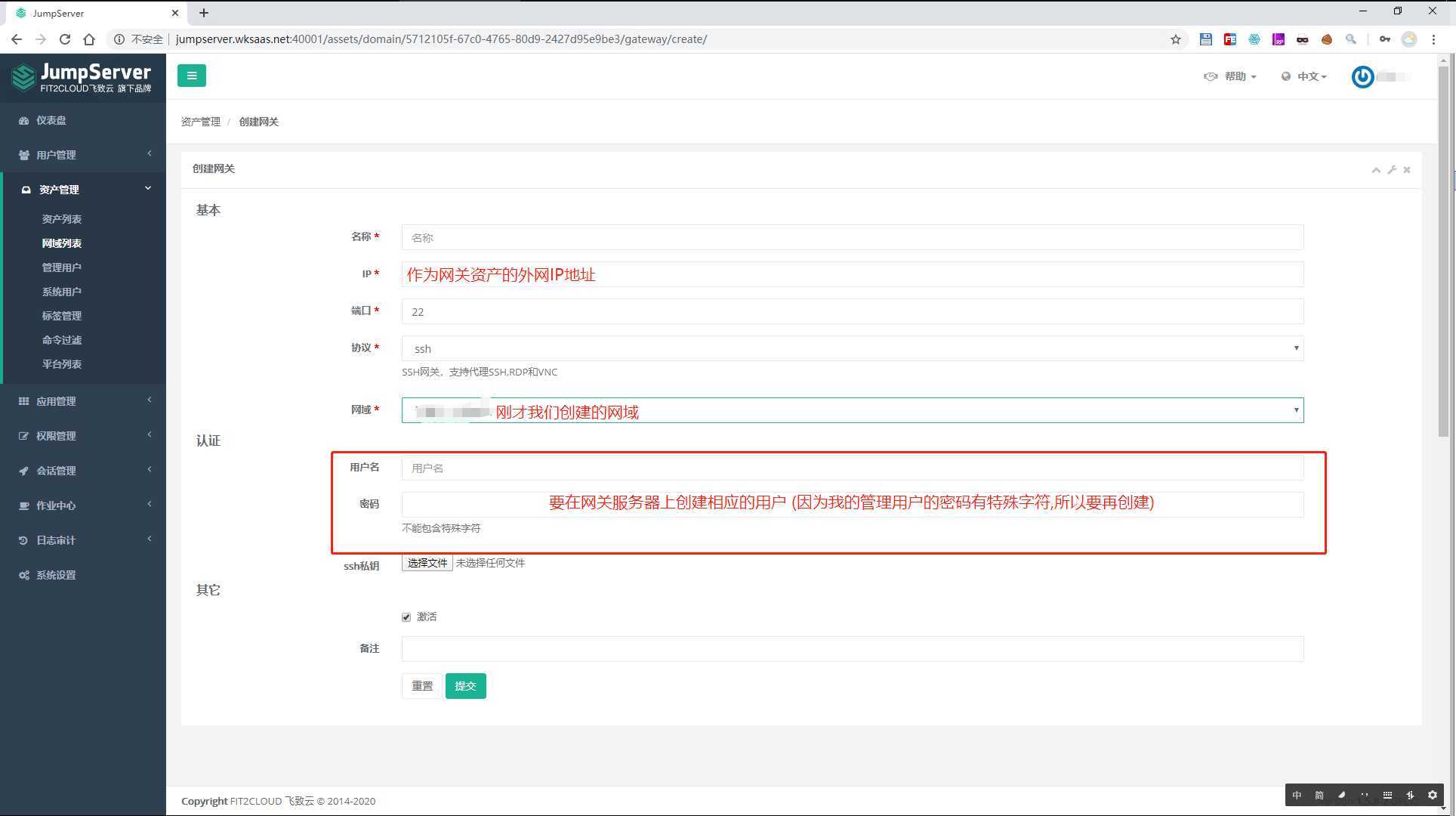Toggle the 激活 checkbox
The height and width of the screenshot is (816, 1456).
tap(406, 617)
